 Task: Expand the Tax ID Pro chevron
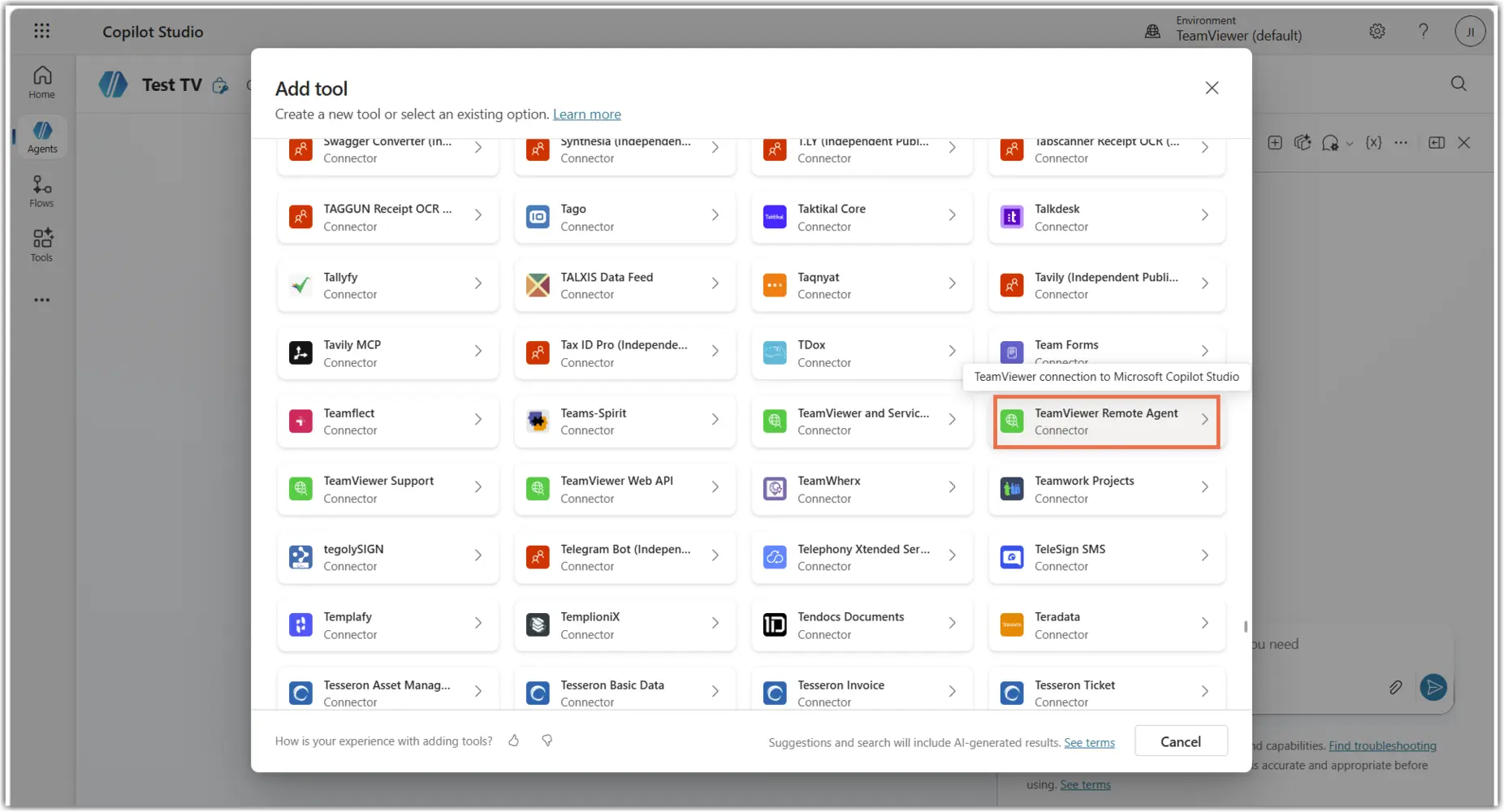coord(715,351)
